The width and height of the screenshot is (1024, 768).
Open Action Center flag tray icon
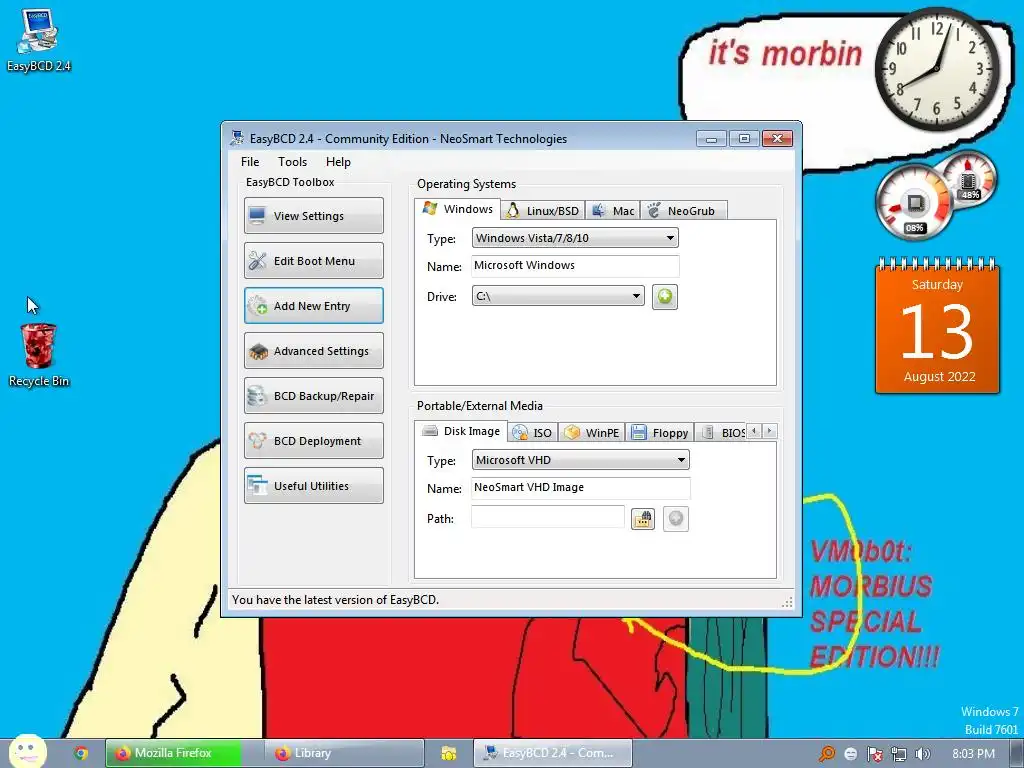874,754
